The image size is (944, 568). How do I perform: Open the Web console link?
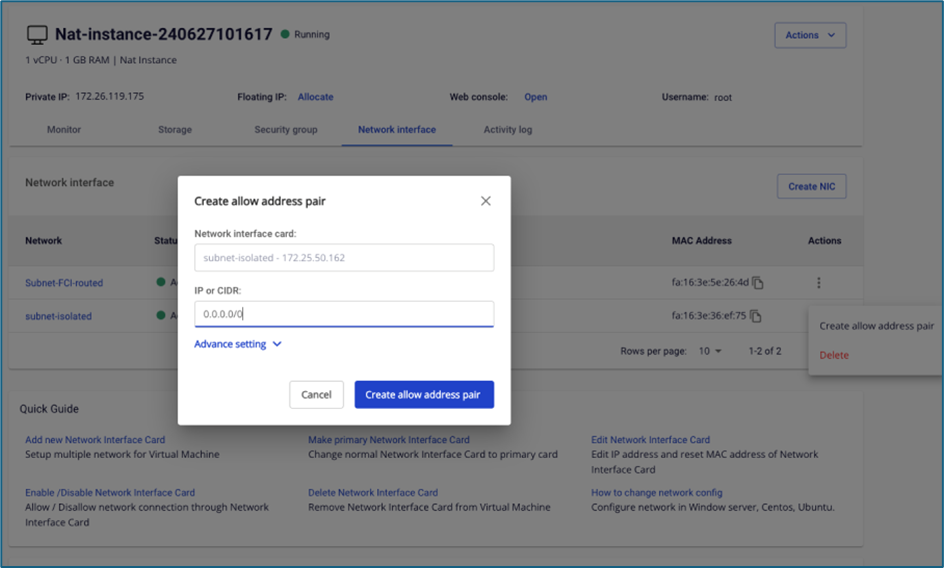pyautogui.click(x=536, y=97)
